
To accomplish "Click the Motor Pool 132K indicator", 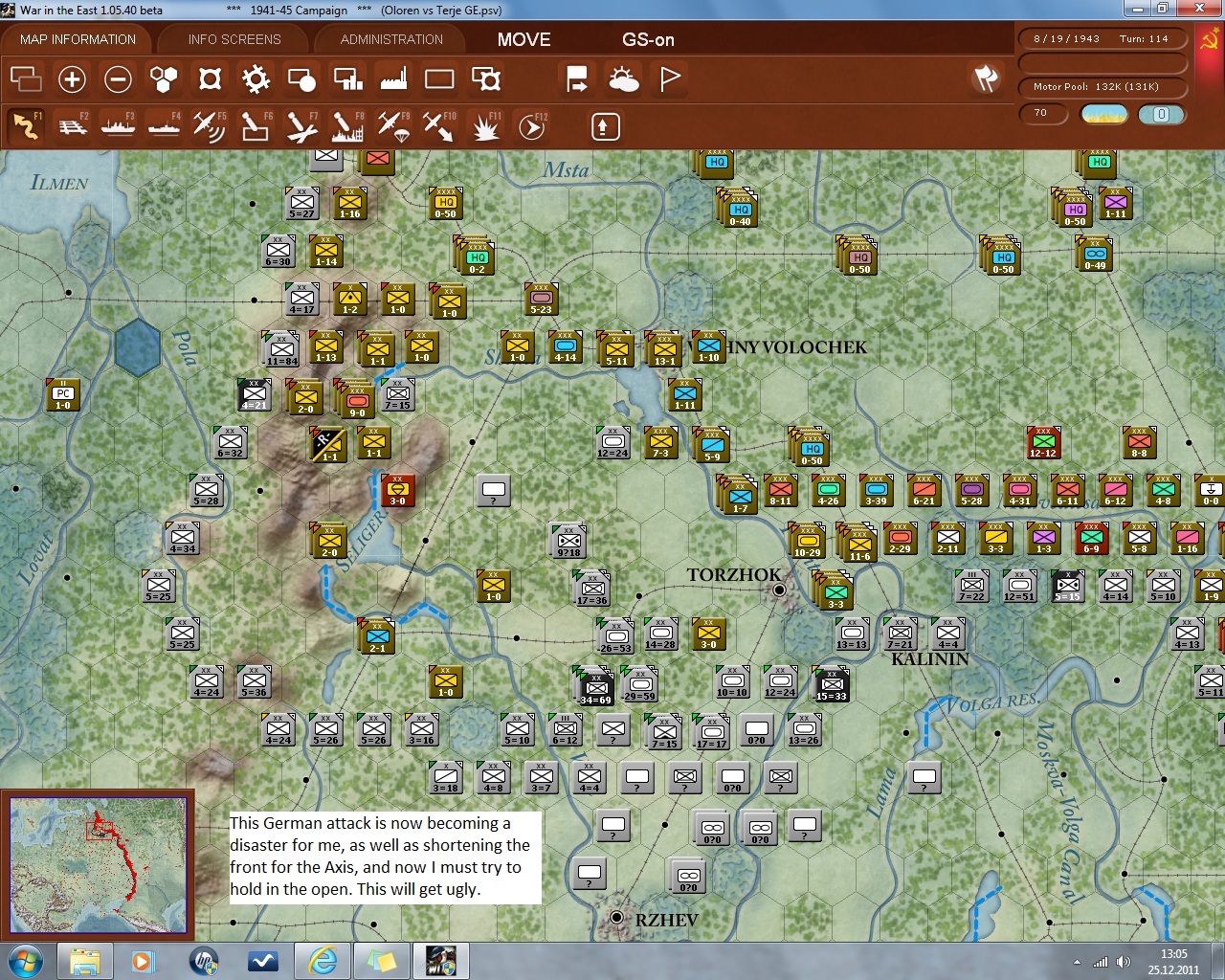I will 1102,87.
